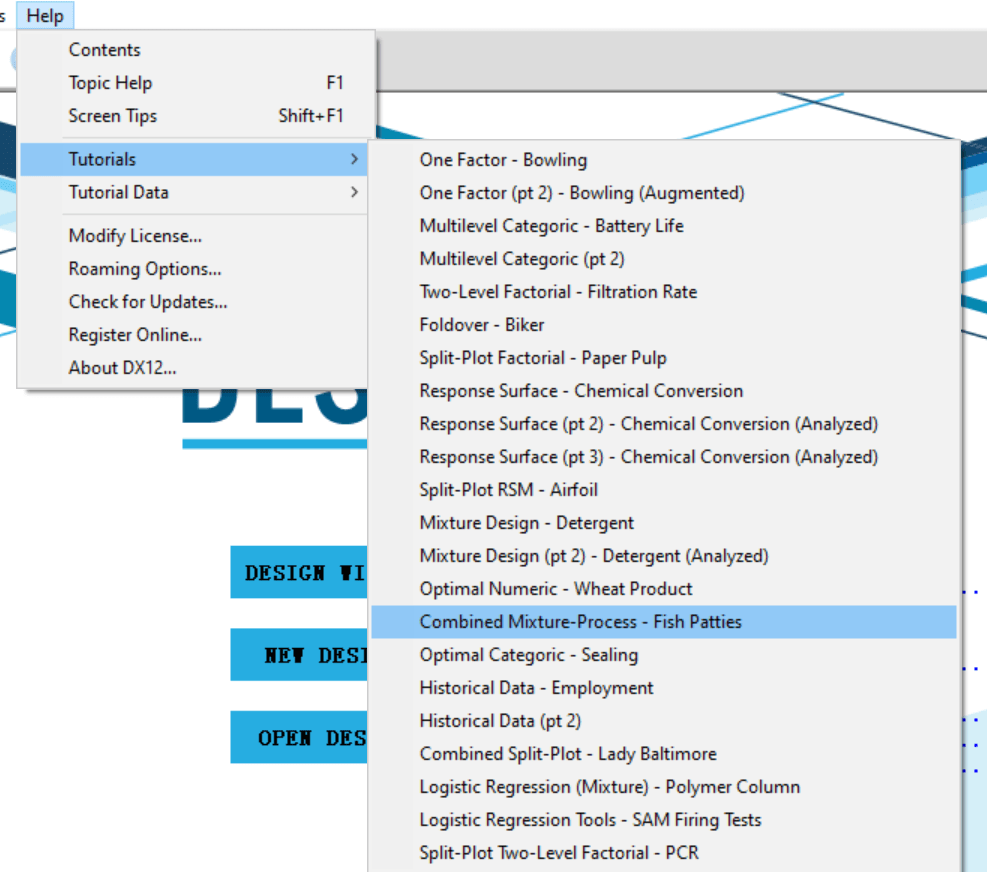Choose Historical Data - Employment tutorial
Viewport: 987px width, 872px height.
click(x=664, y=688)
